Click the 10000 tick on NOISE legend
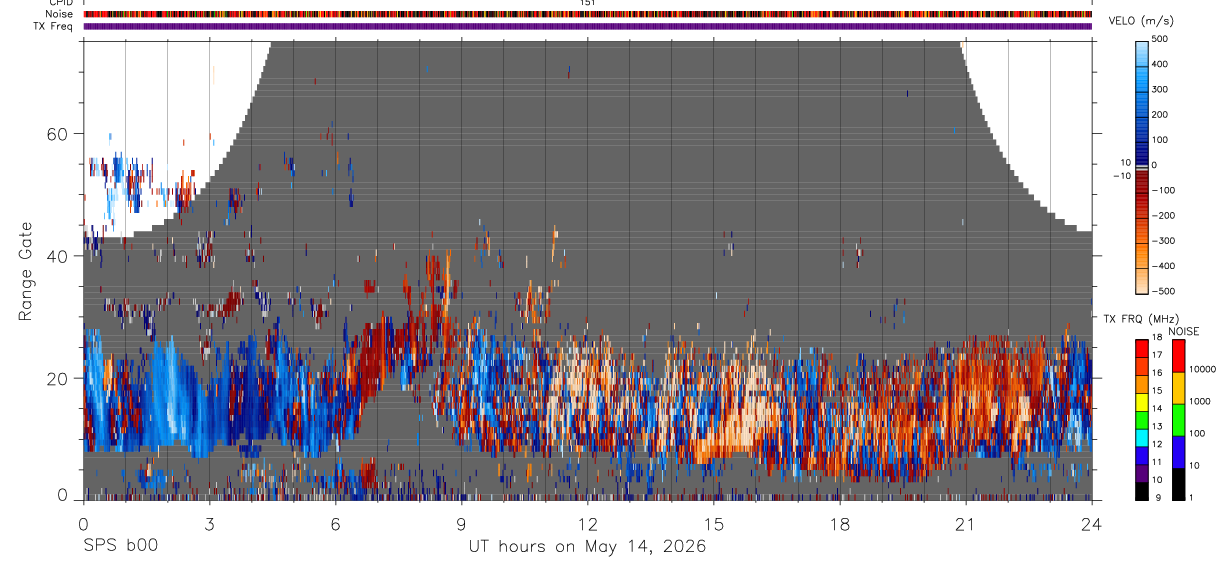 coord(1202,370)
